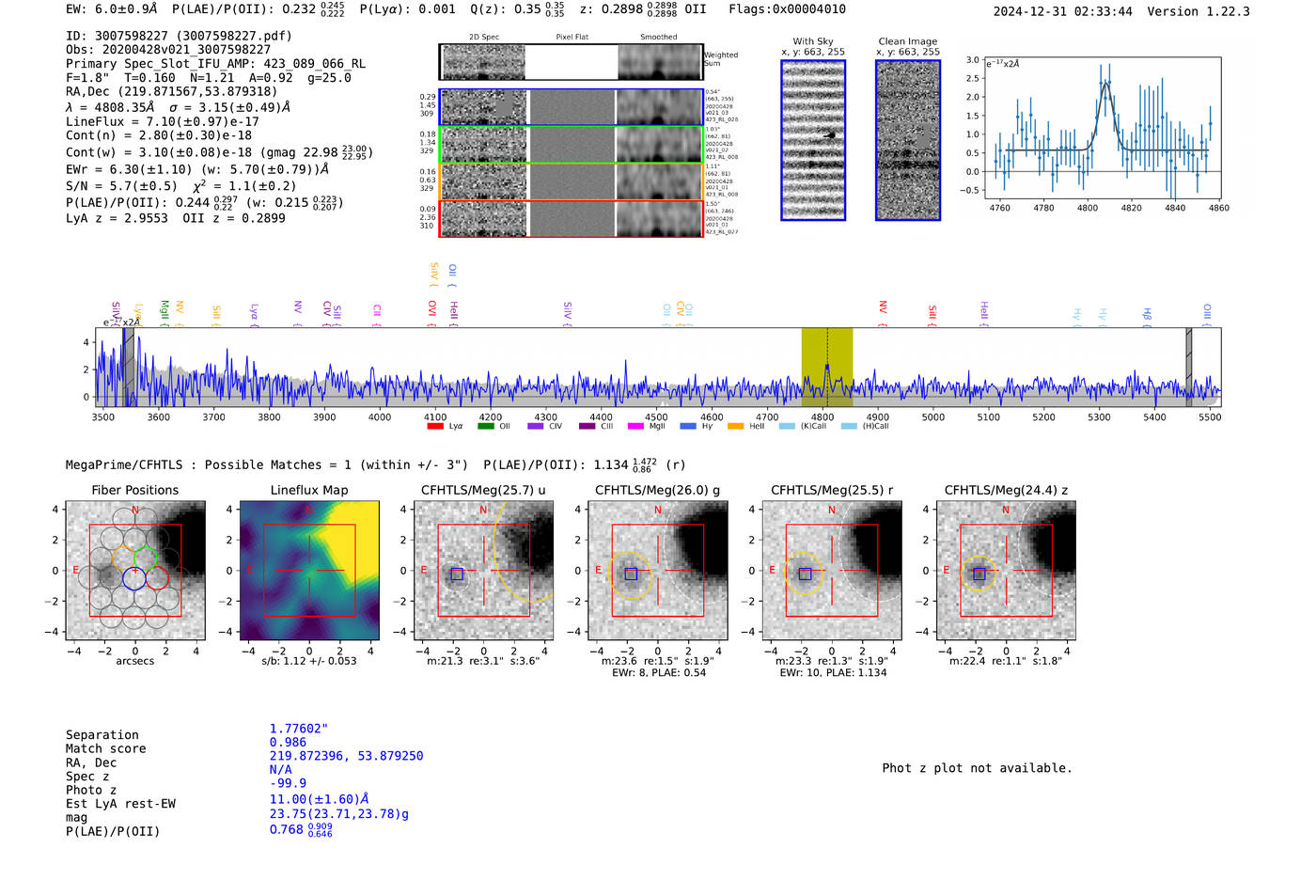Click the red Lyα legend swatch
This screenshot has width=1316, height=896.
click(435, 426)
